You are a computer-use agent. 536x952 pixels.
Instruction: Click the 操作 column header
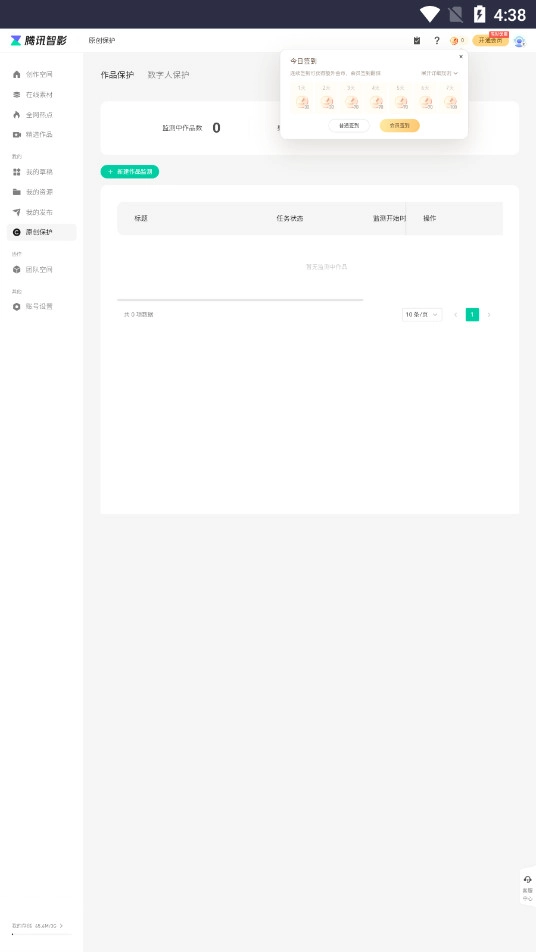coord(429,218)
